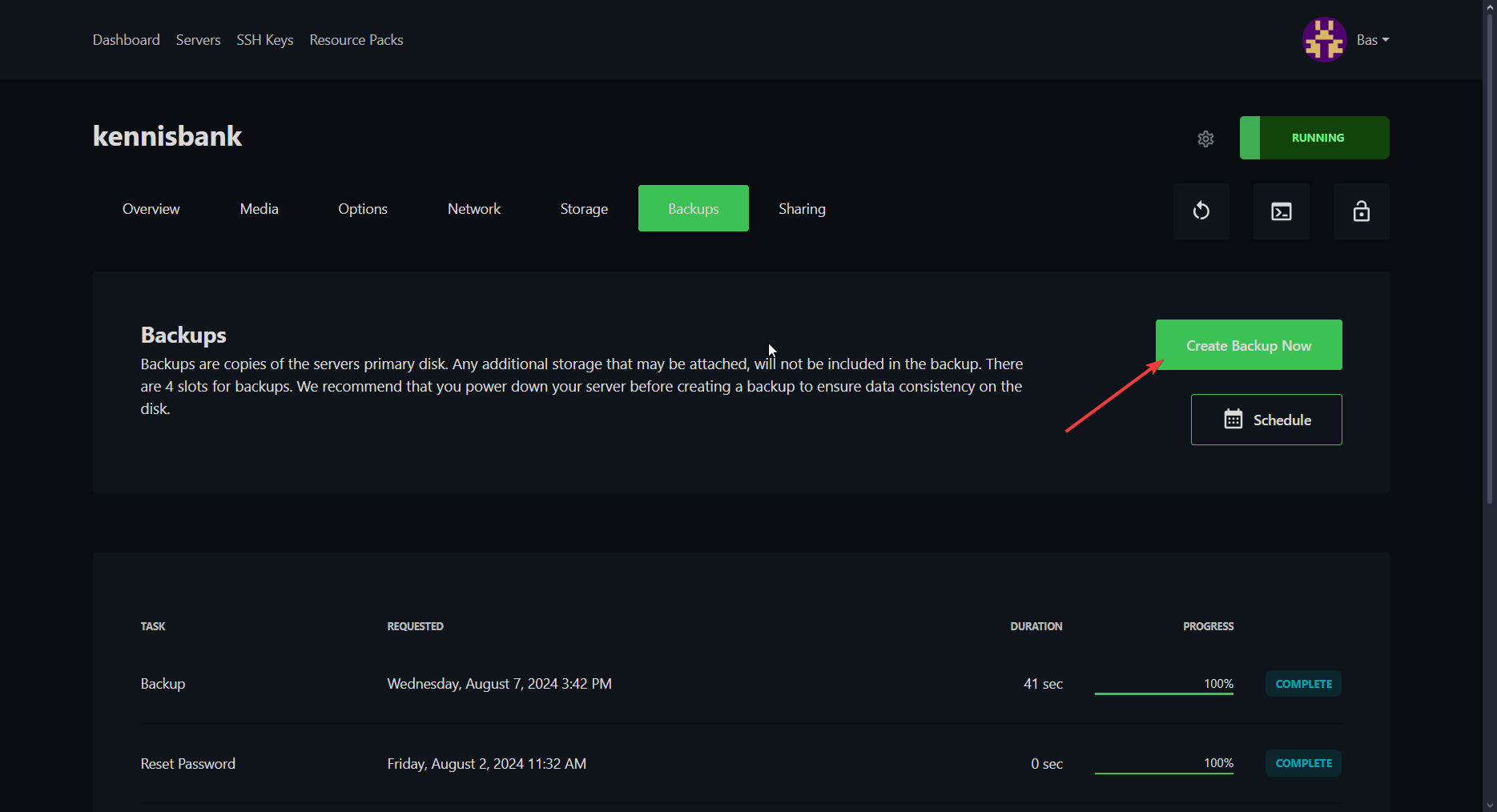Go to SSH Keys page
1497x812 pixels.
pyautogui.click(x=264, y=40)
